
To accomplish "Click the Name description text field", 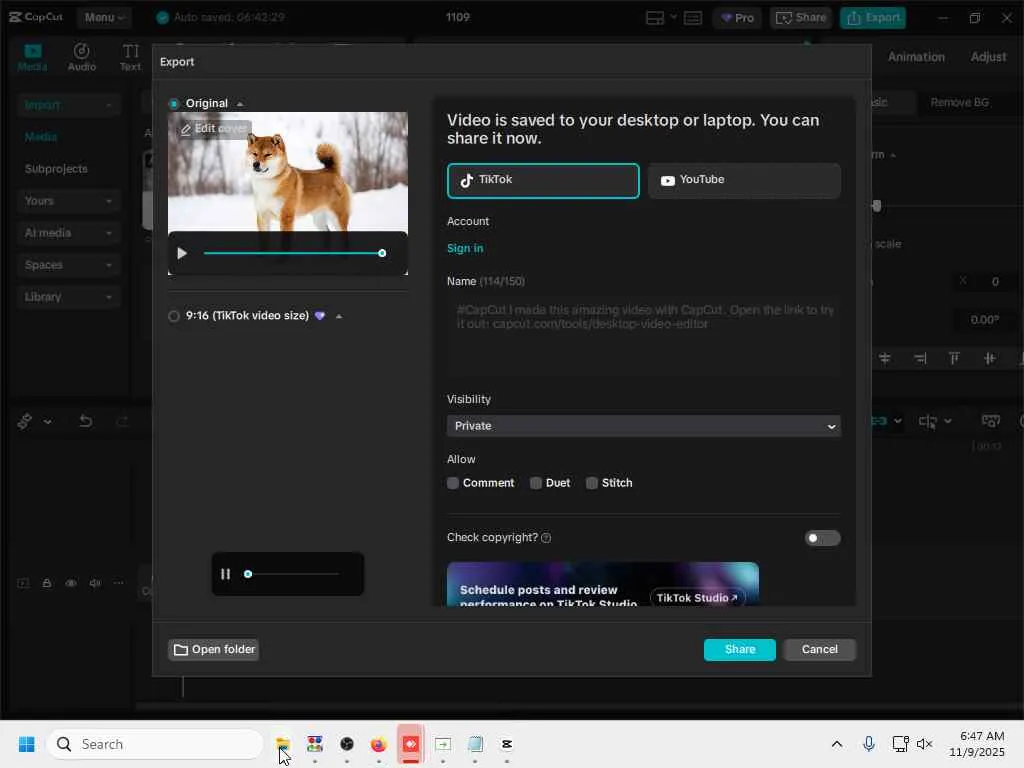I will tap(644, 336).
